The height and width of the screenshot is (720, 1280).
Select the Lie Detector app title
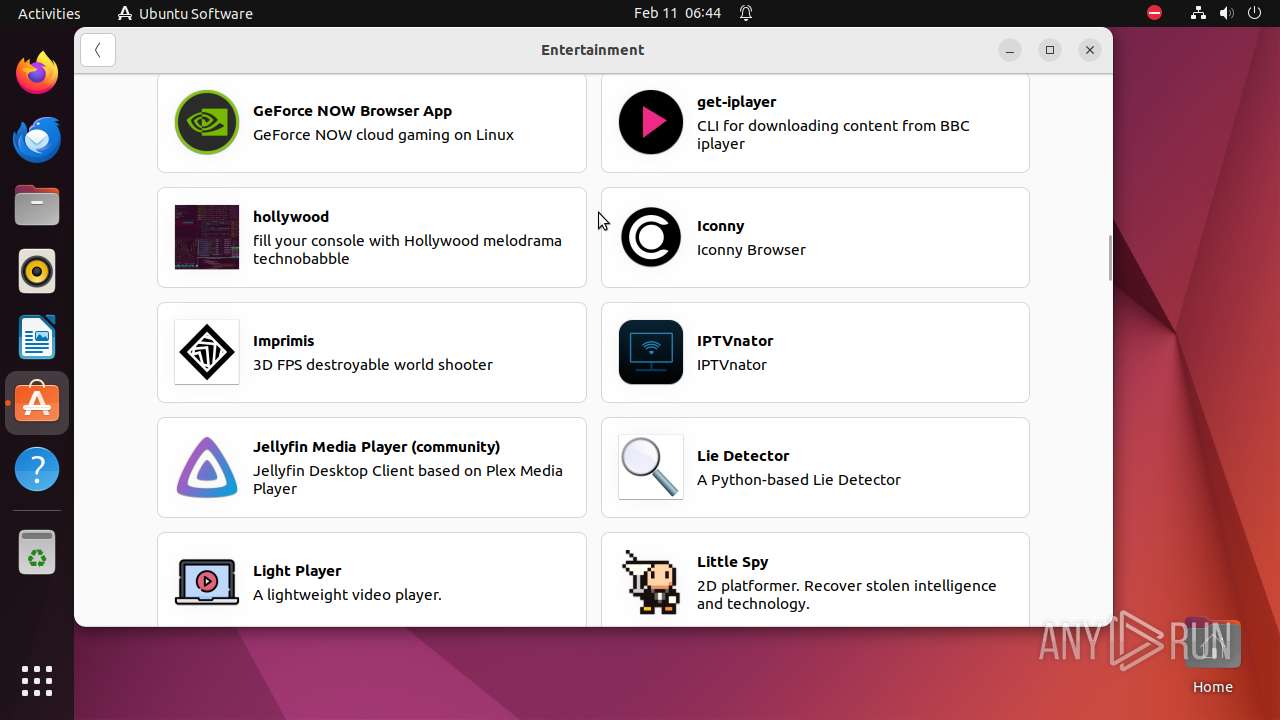[743, 456]
